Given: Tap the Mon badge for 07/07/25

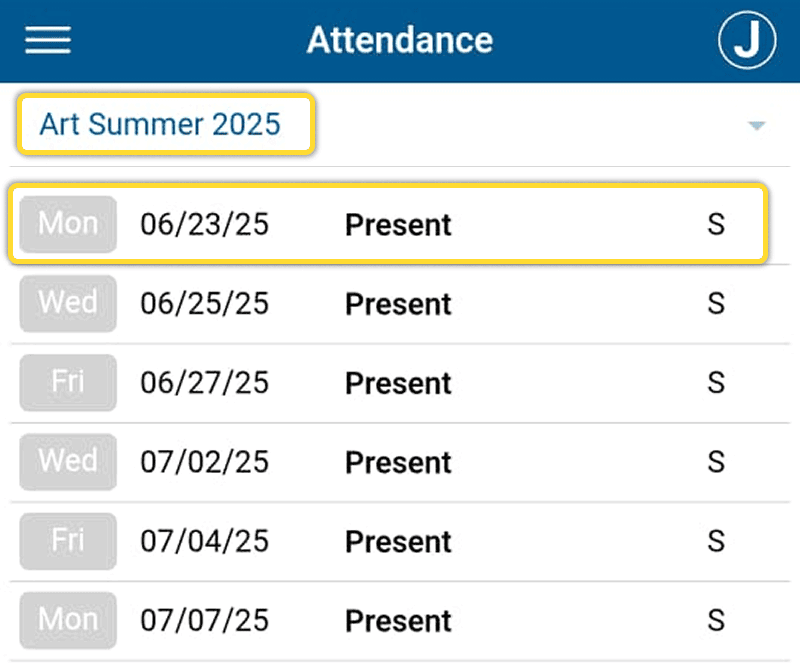Looking at the screenshot, I should tap(68, 620).
